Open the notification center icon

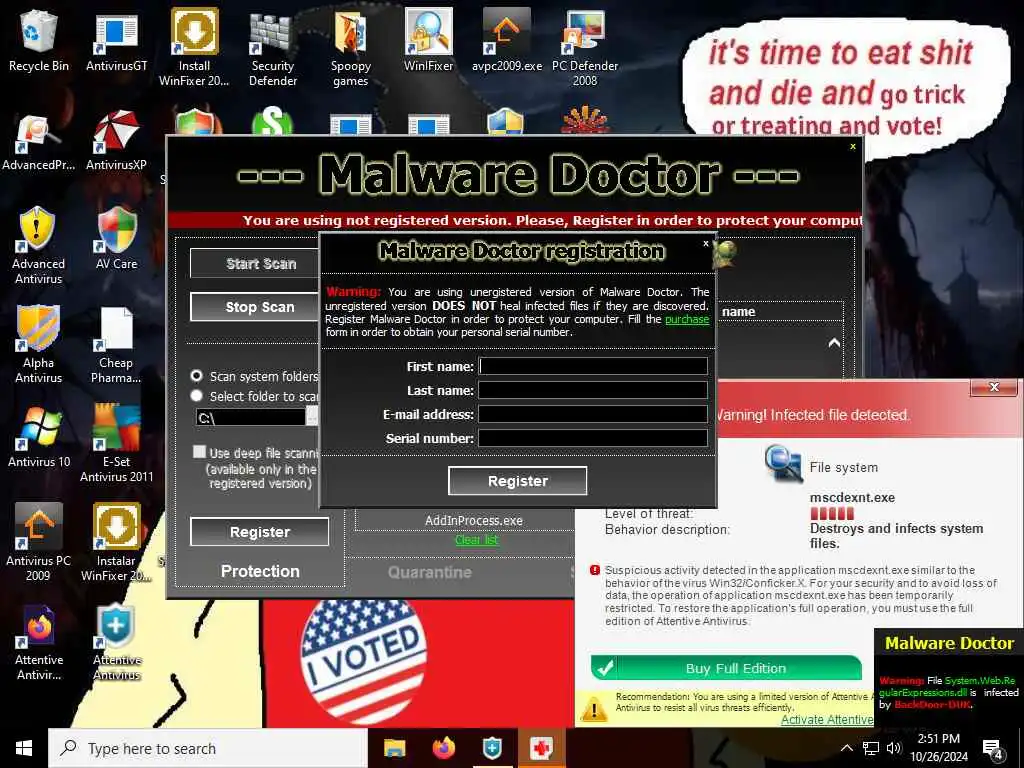(993, 749)
